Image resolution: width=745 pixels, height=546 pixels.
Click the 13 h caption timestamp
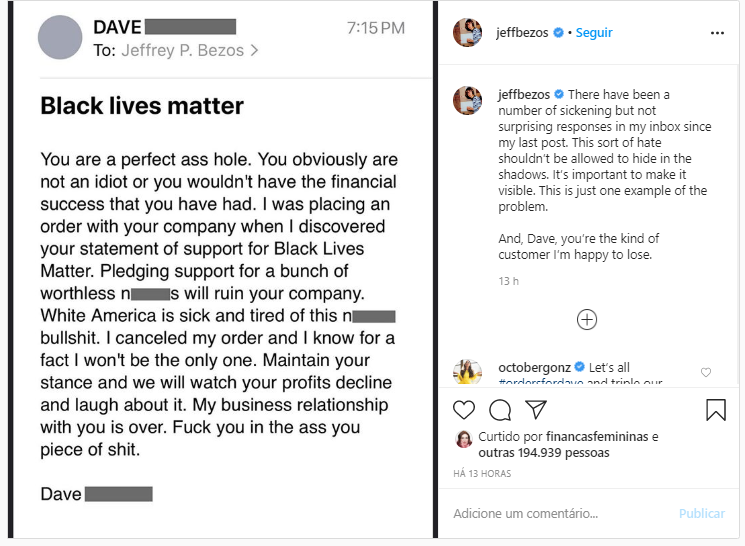pos(509,281)
